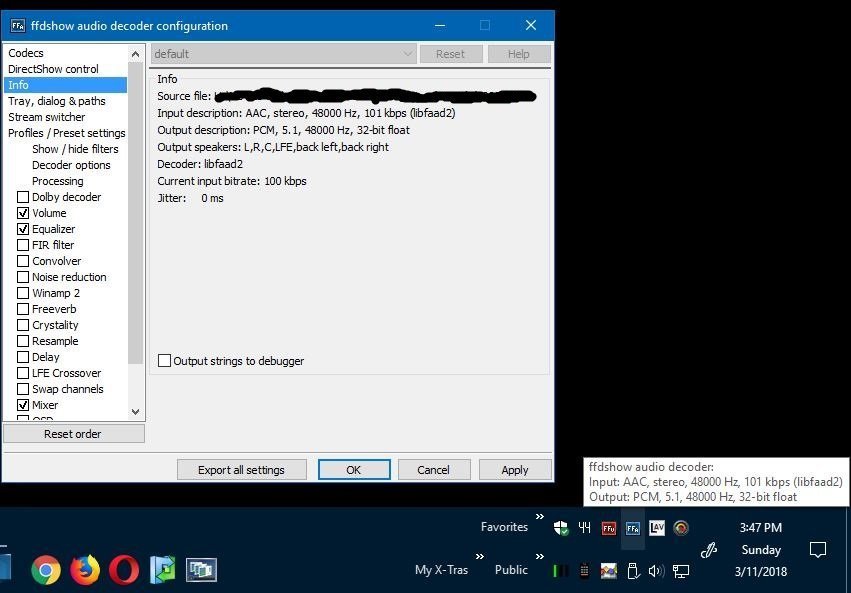Open the LAV filters tray icon
The height and width of the screenshot is (593, 851).
pos(657,527)
